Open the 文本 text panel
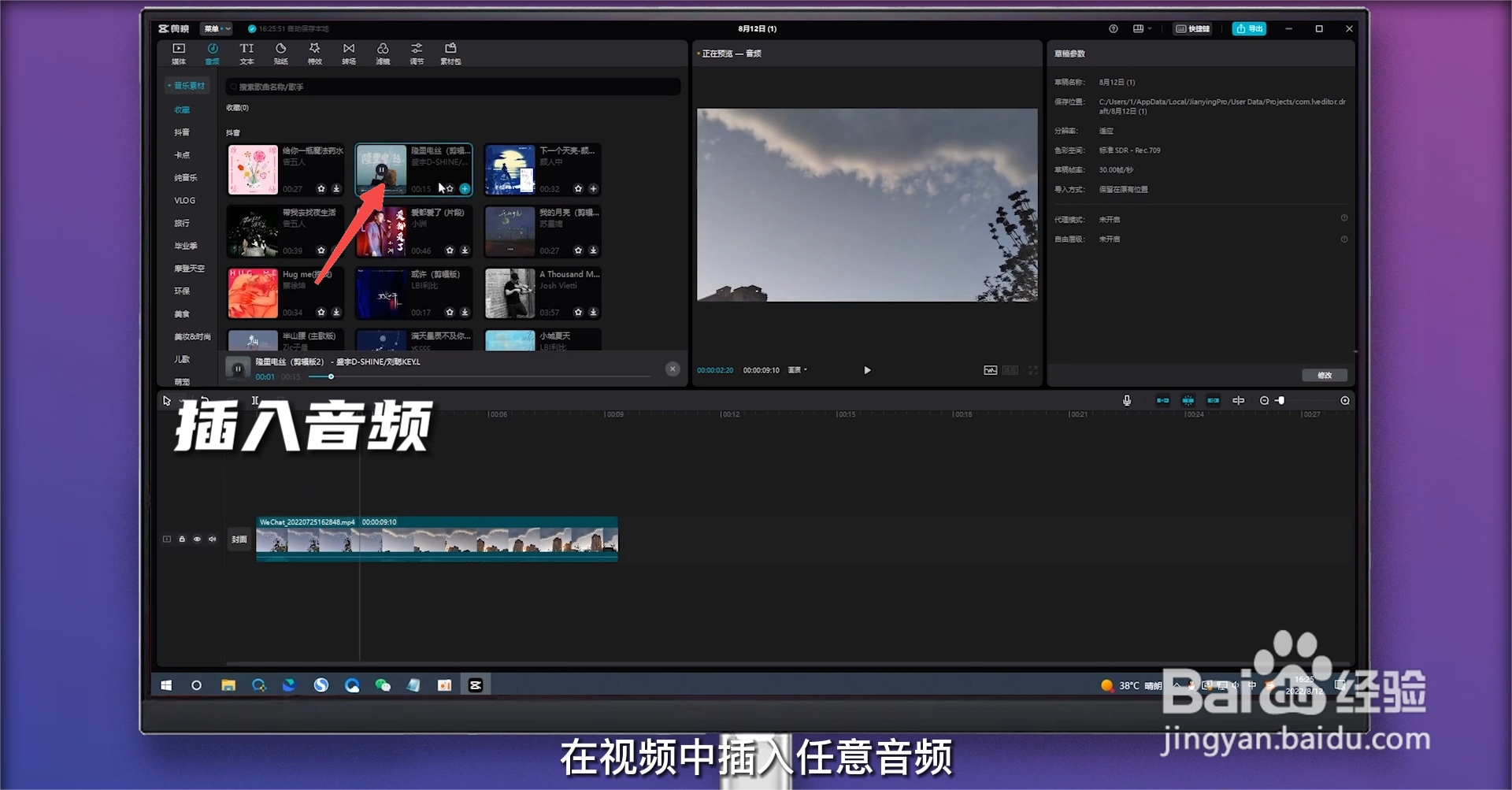Screen dimensions: 1512x790 [246, 54]
